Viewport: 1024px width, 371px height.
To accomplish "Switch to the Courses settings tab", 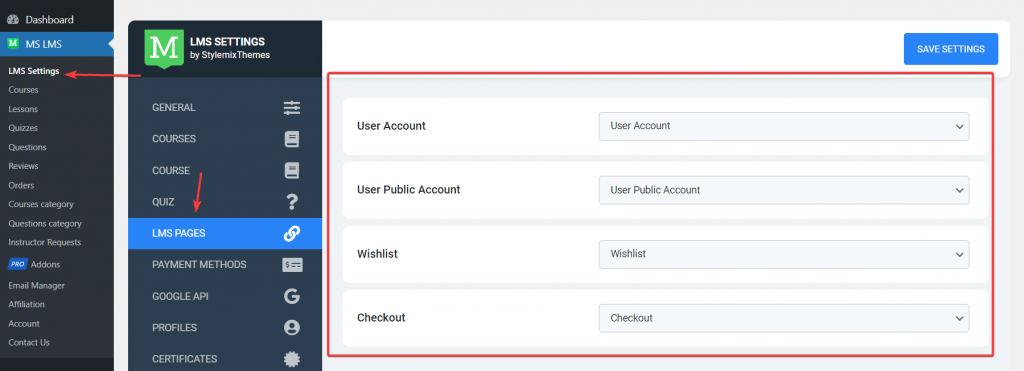I will [225, 139].
